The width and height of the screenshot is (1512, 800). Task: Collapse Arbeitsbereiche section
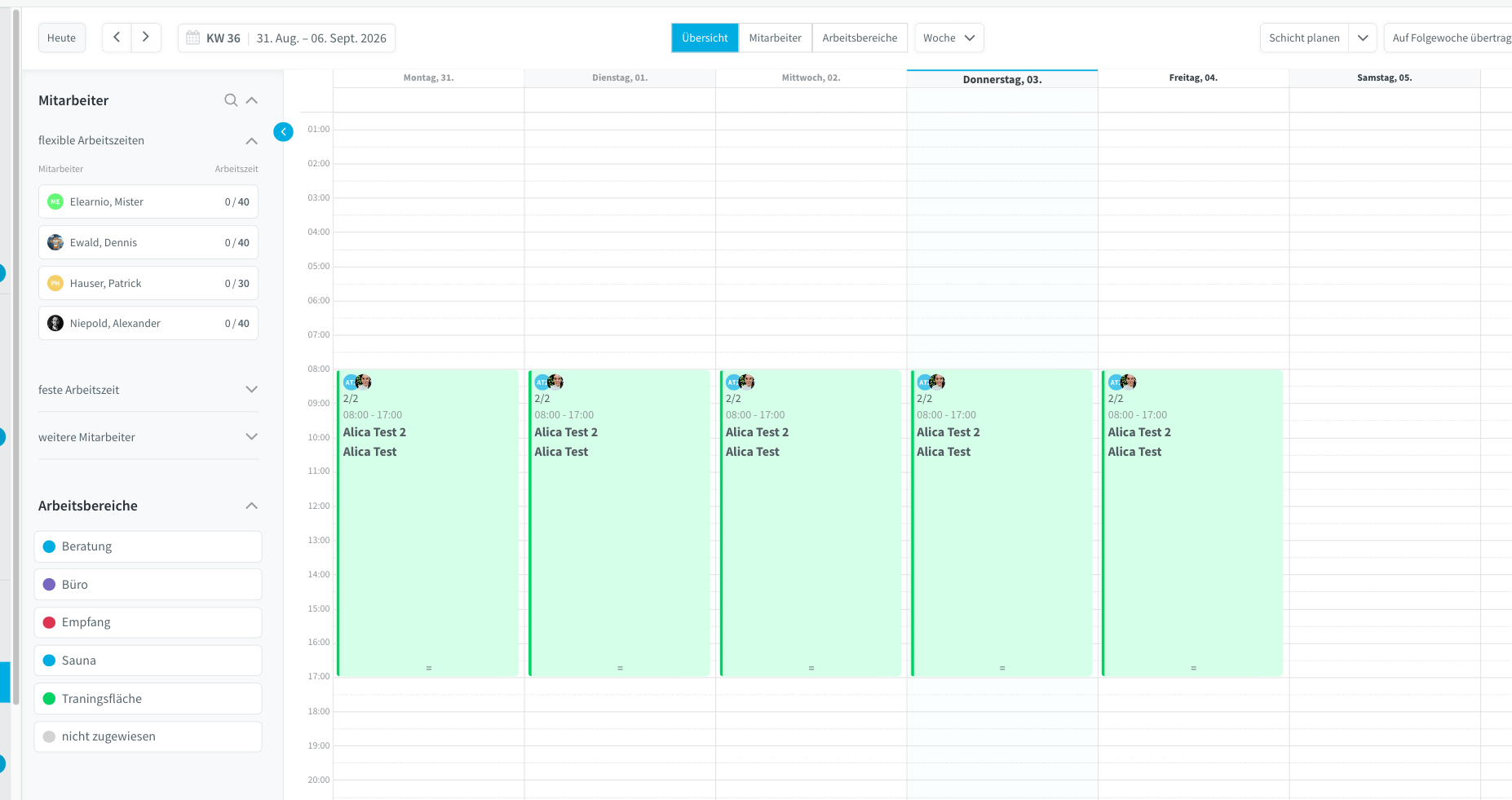(x=252, y=506)
